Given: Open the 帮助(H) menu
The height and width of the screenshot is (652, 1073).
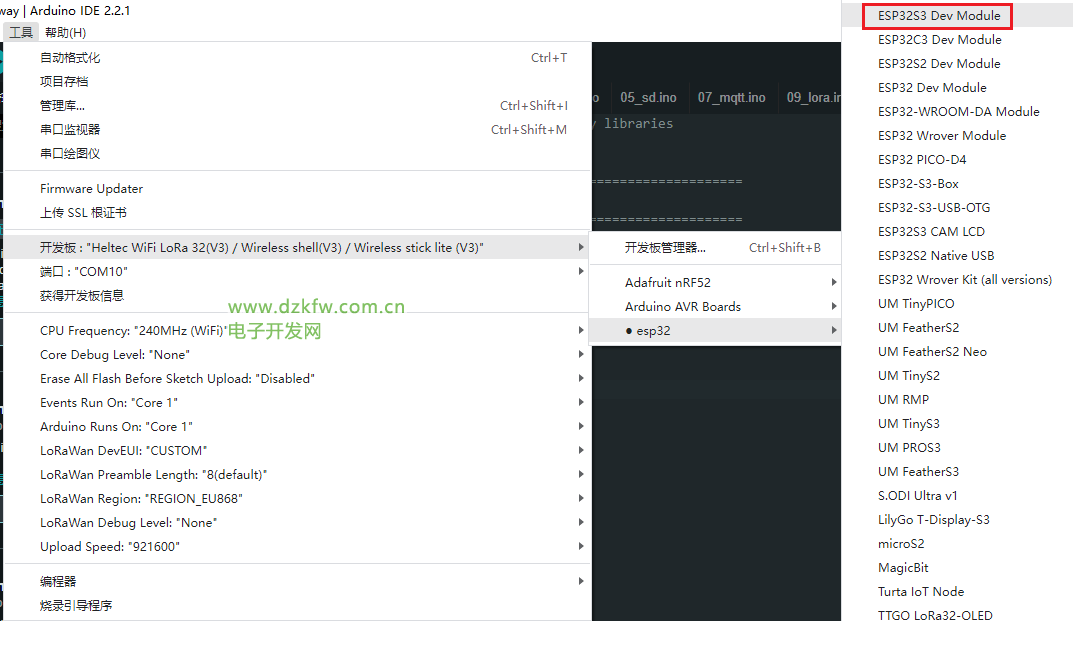Looking at the screenshot, I should click(x=65, y=32).
